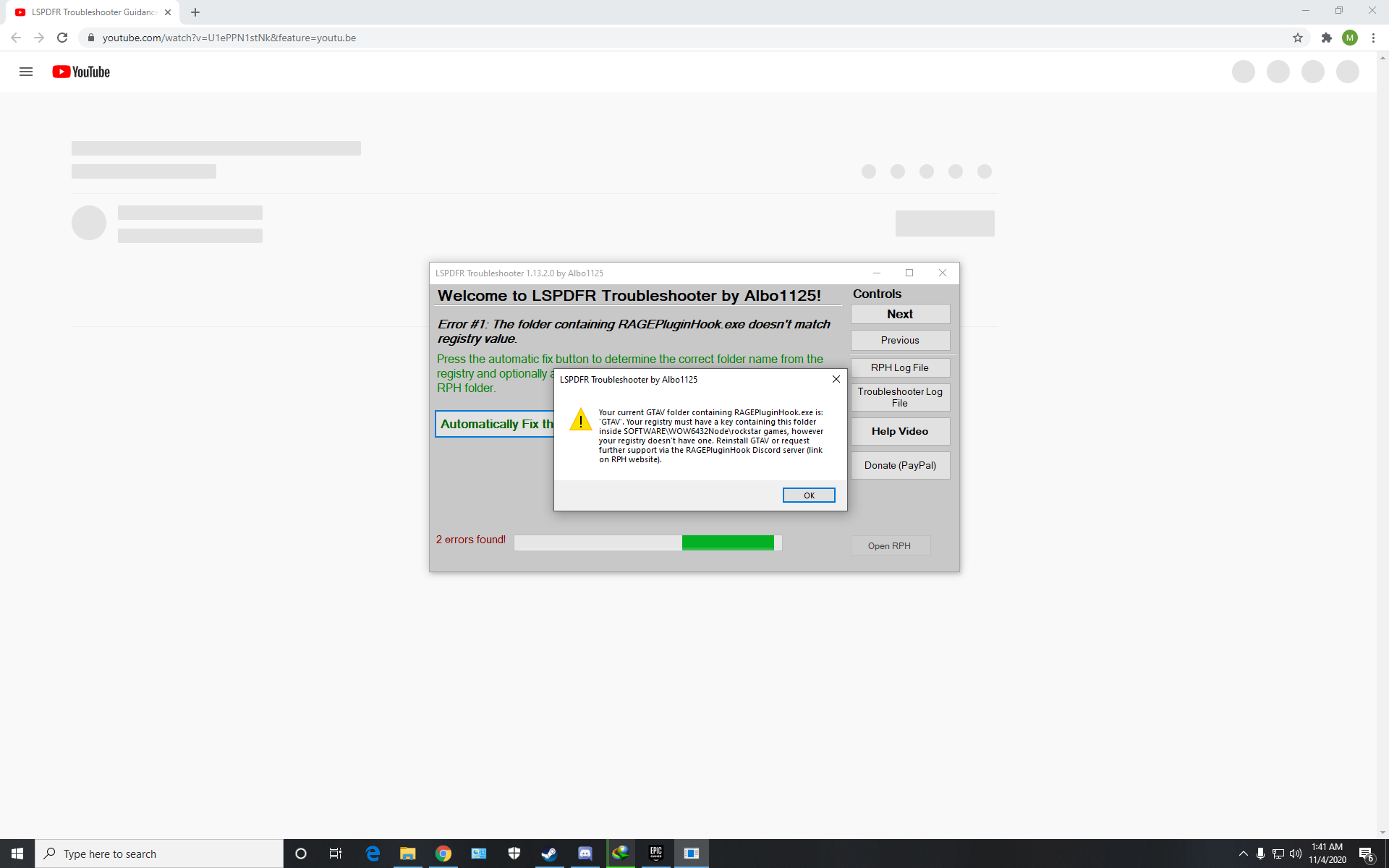Viewport: 1389px width, 868px height.
Task: Click the address bar URL
Action: pos(229,38)
